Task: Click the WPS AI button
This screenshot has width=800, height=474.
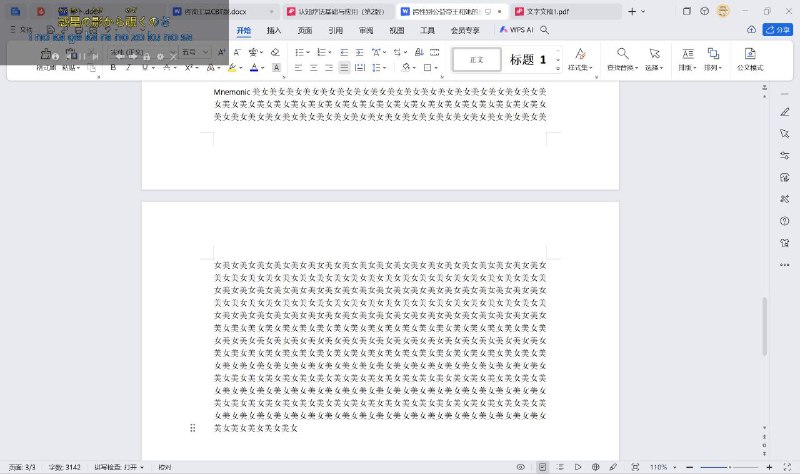Action: (x=516, y=30)
